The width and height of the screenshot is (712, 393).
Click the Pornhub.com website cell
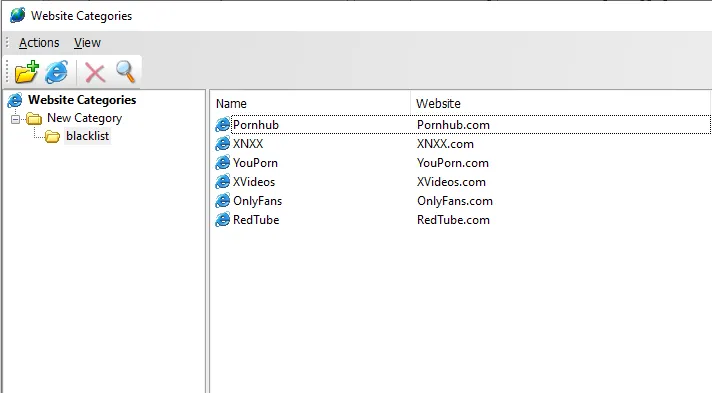click(453, 125)
